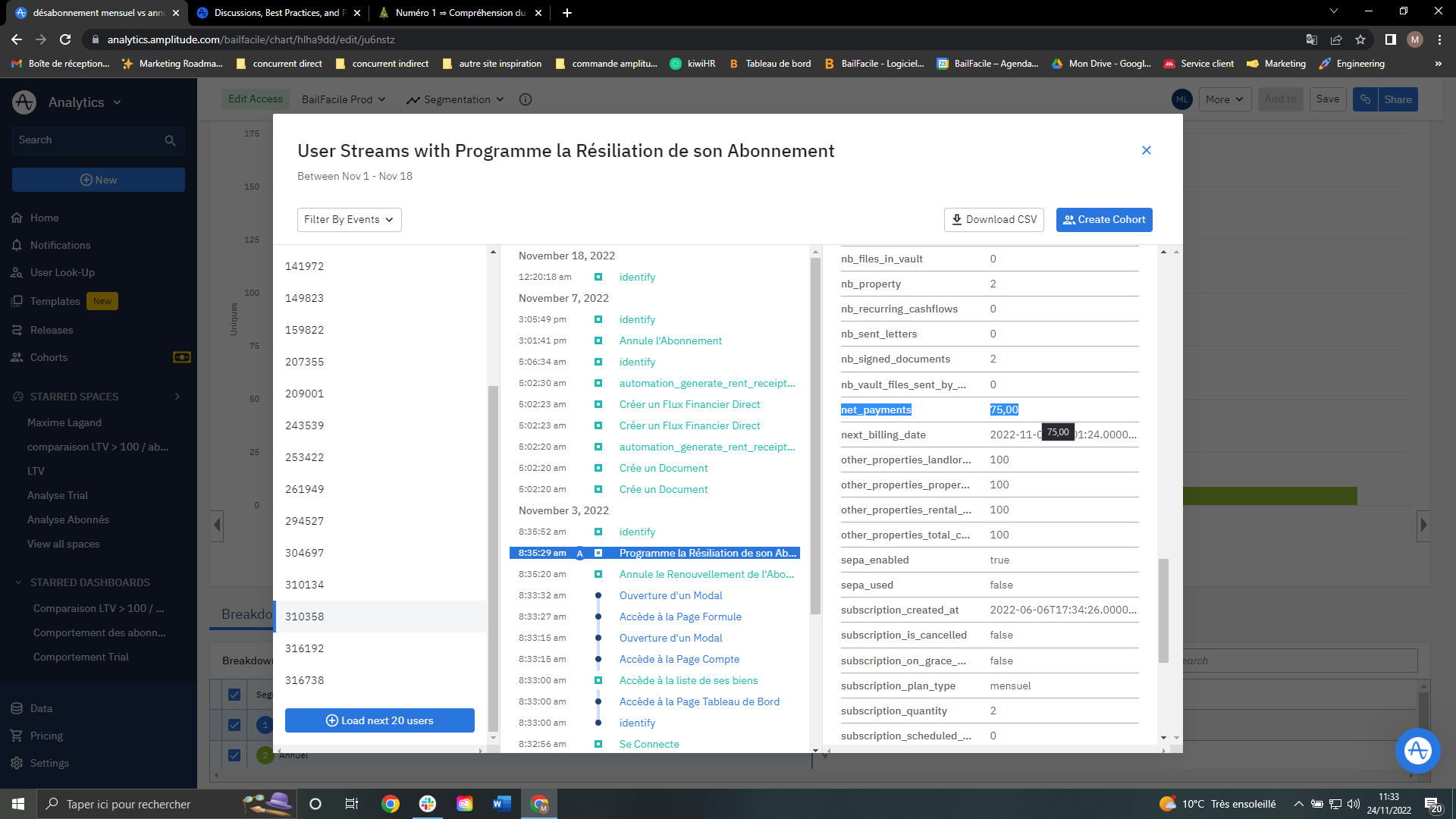Toggle the header segment checkbox
This screenshot has width=1456, height=819.
tap(234, 695)
